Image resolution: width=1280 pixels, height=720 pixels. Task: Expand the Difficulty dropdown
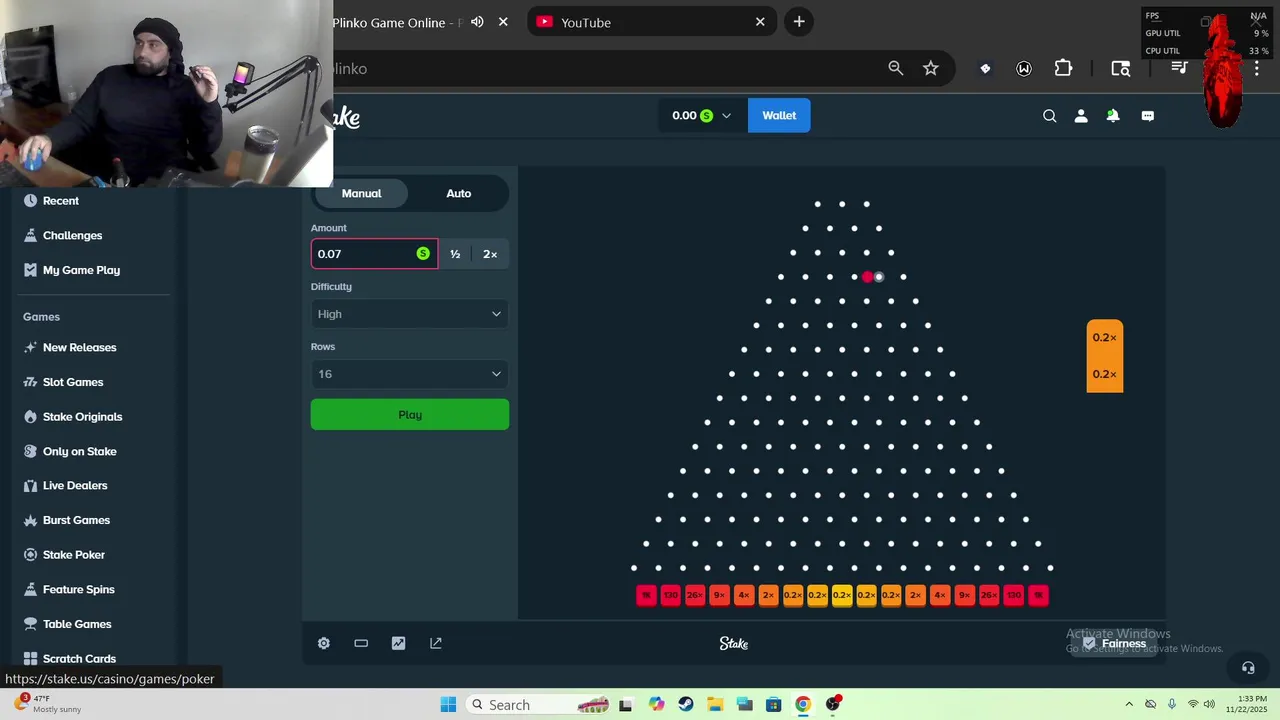409,314
